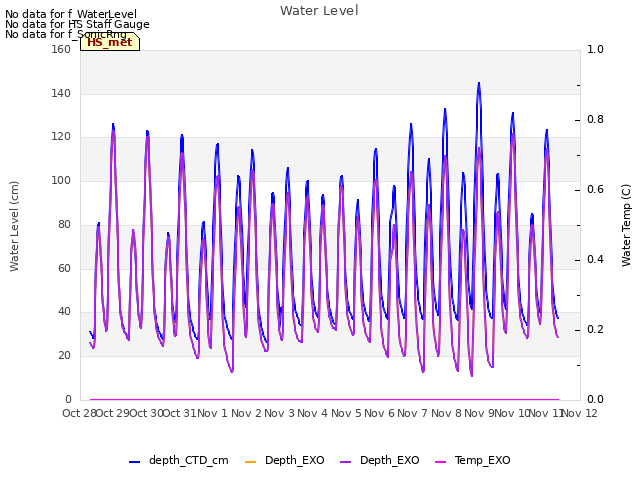Click the Nov 5 x-axis tick label
Viewport: 640px width, 480px height.
point(346,413)
